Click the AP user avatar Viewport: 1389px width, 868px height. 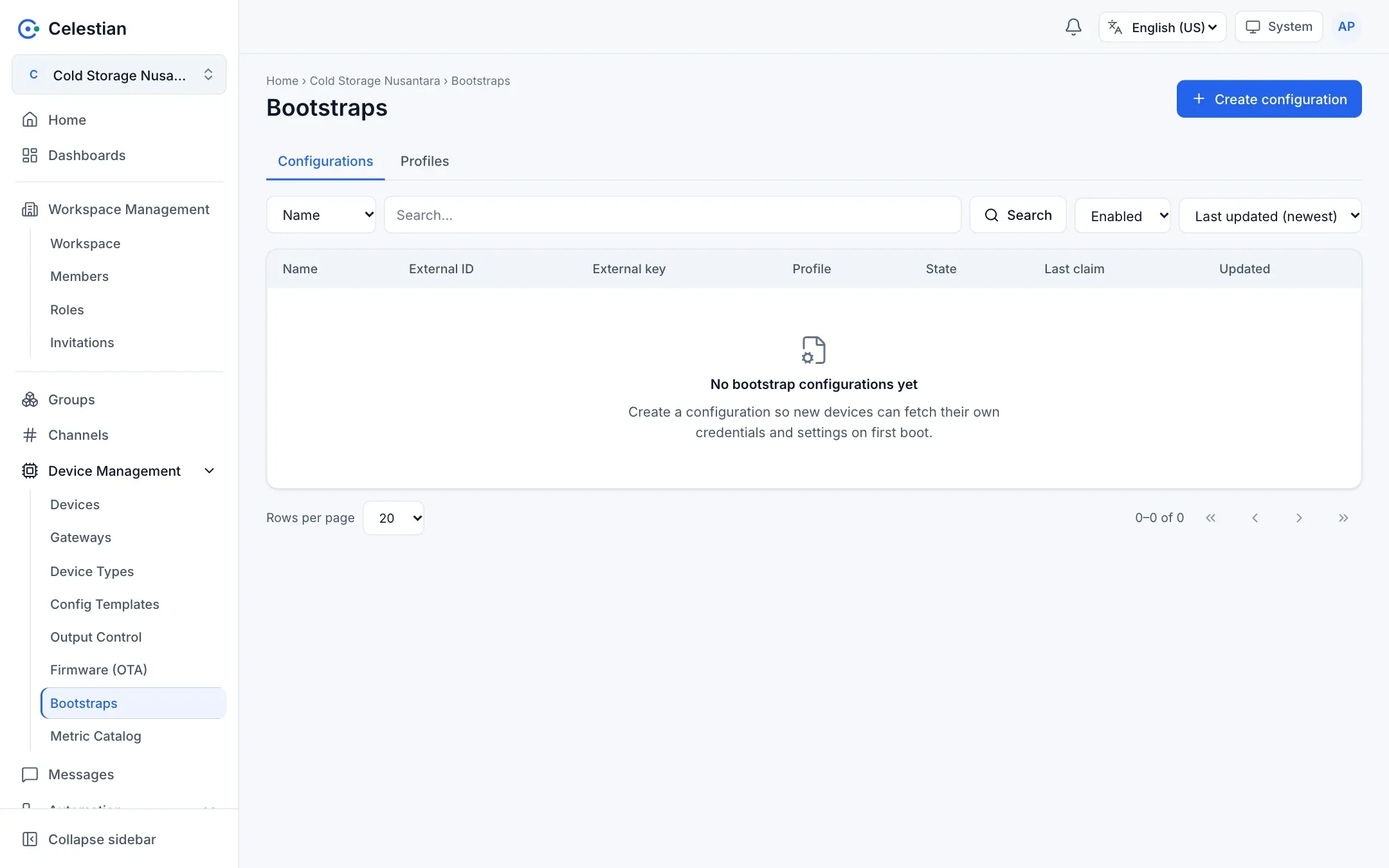click(x=1346, y=27)
